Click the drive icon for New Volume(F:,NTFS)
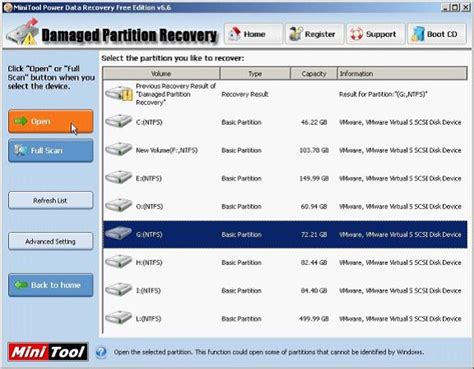Screen dimensions: 474x369 click(119, 149)
